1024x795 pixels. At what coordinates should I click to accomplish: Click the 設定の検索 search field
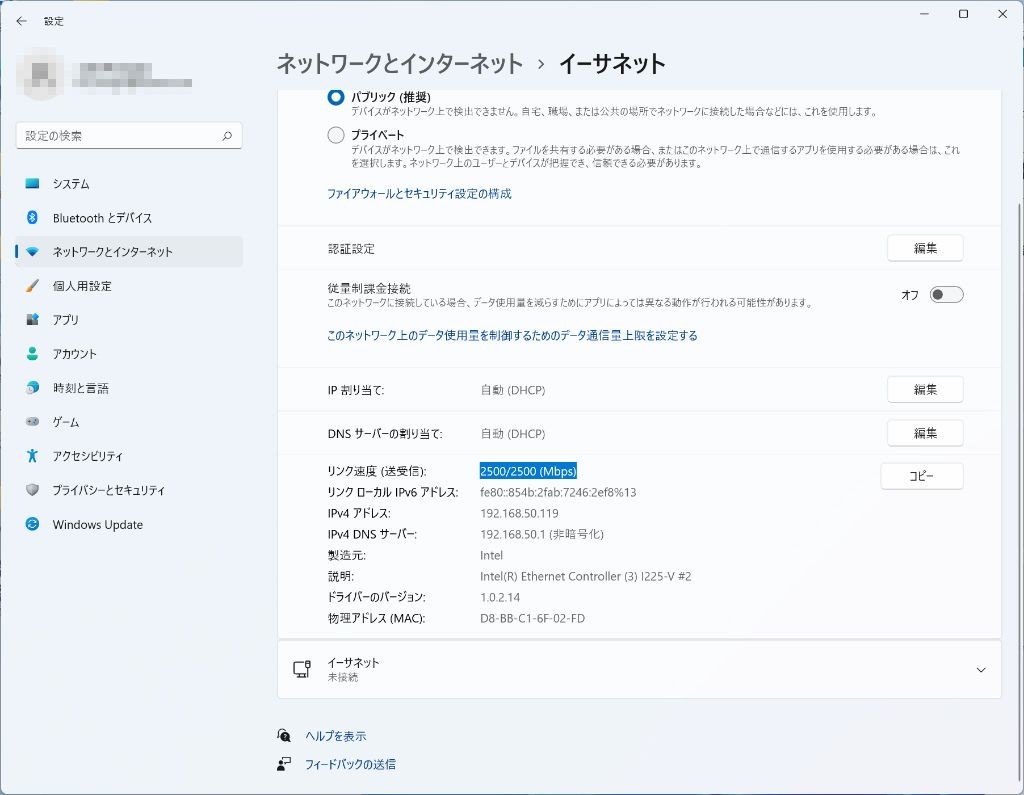[x=118, y=136]
